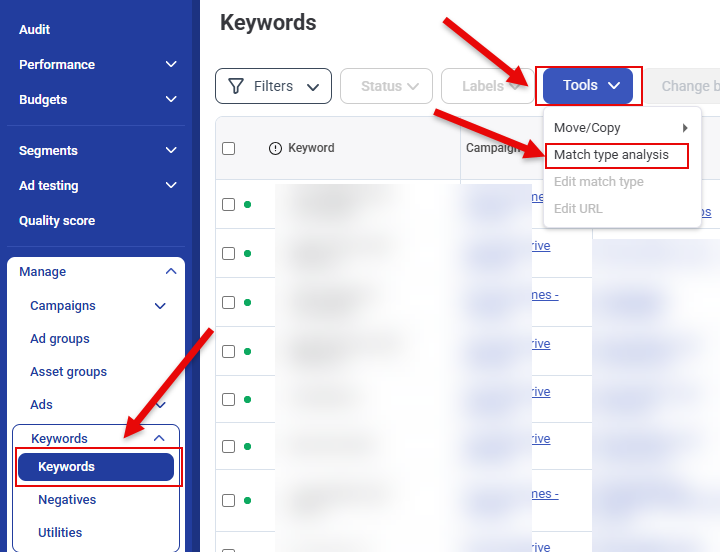Toggle the select-all checkbox in table header
Image resolution: width=720 pixels, height=552 pixels.
click(x=228, y=148)
